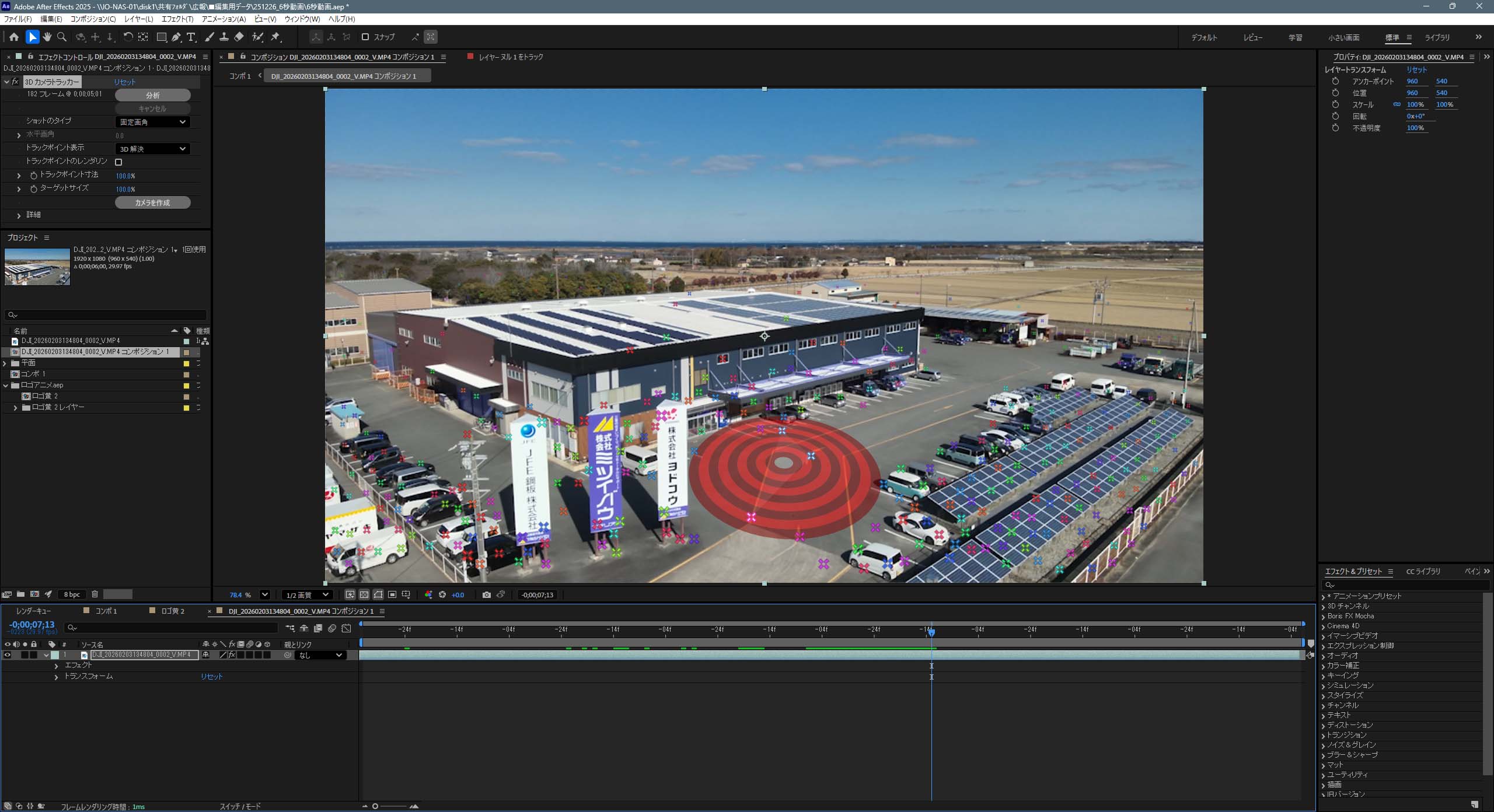Check トラックポイントのレンダリング checkbox
1494x812 pixels.
pyautogui.click(x=118, y=162)
